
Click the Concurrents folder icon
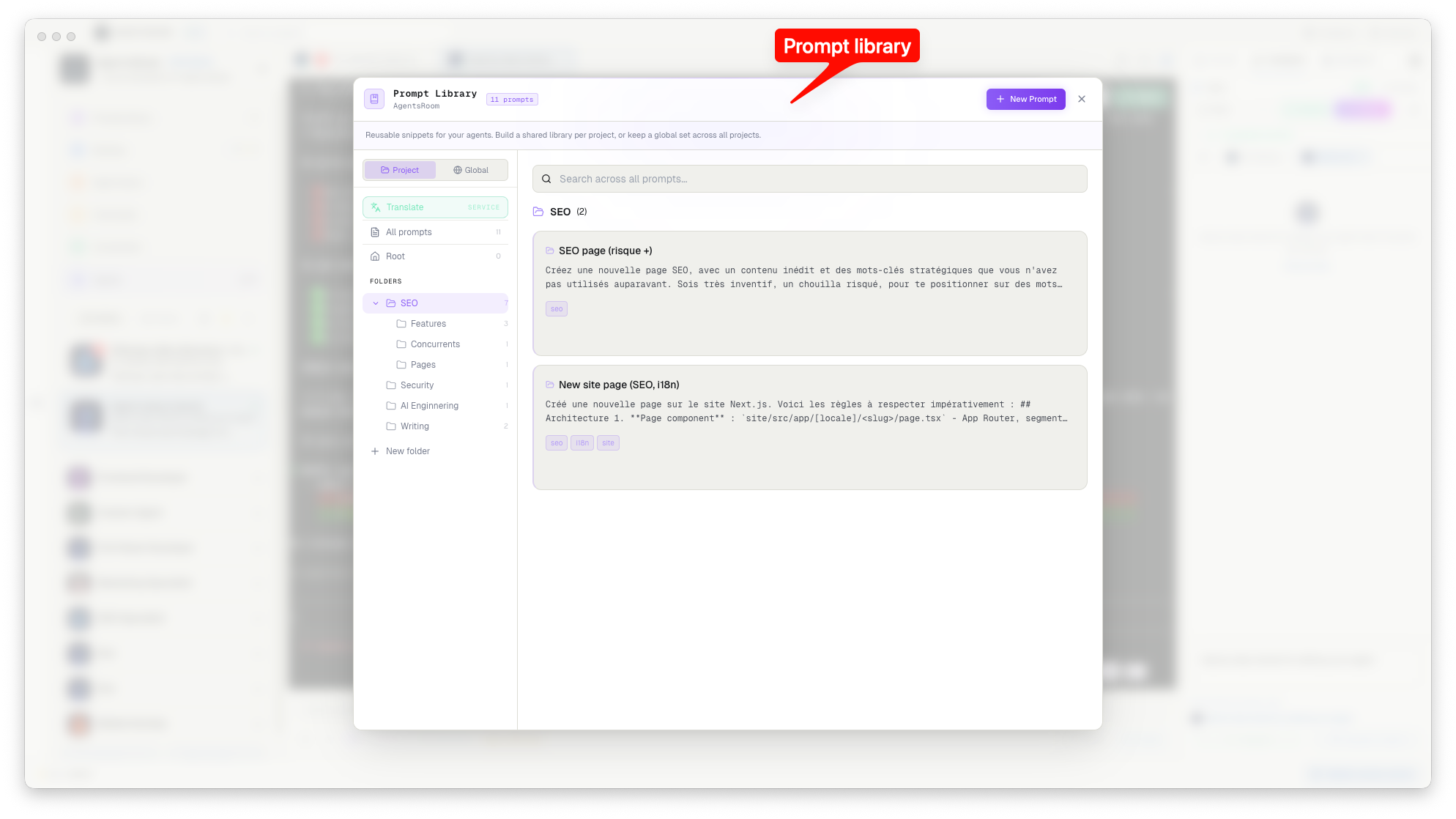click(401, 344)
